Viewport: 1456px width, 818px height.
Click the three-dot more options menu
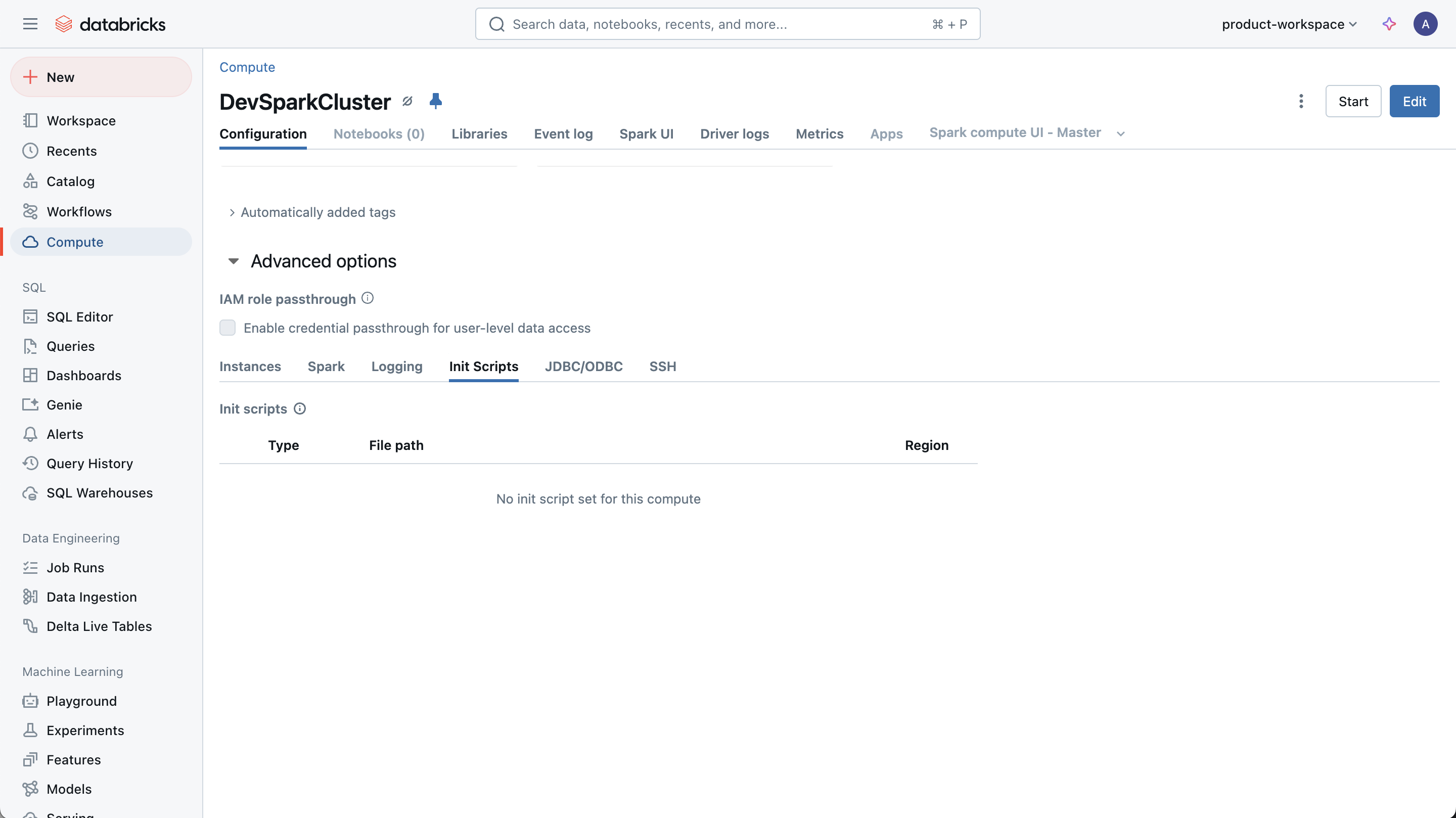point(1301,101)
